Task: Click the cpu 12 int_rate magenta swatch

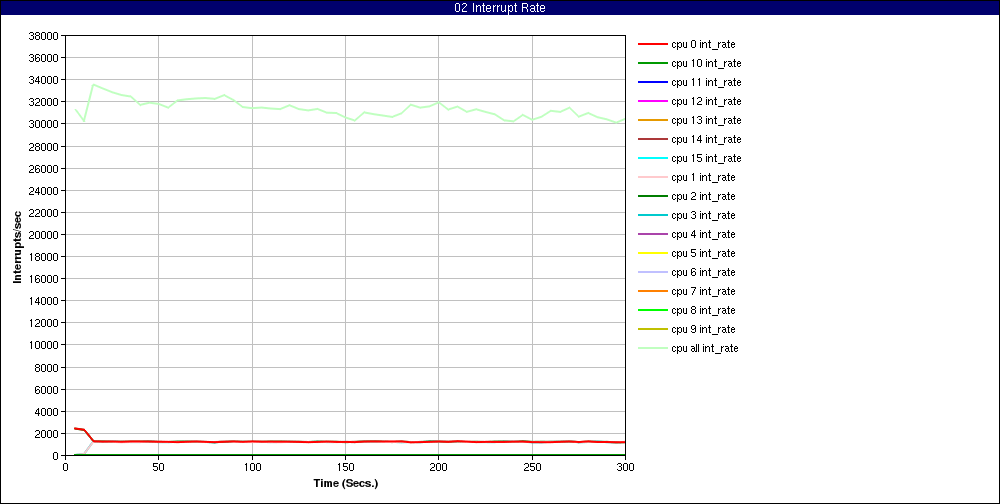Action: [653, 101]
